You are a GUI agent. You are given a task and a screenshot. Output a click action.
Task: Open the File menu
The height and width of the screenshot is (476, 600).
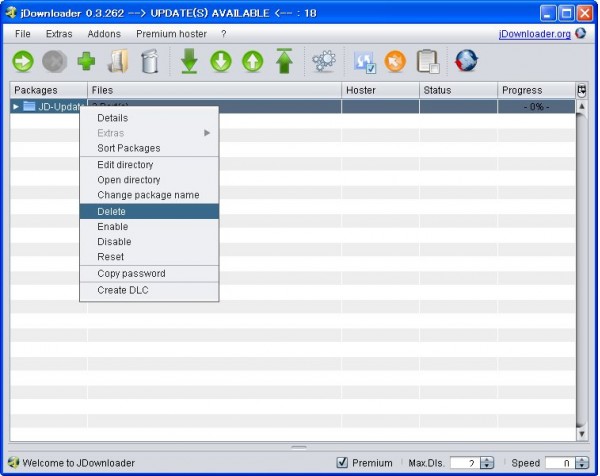[23, 34]
